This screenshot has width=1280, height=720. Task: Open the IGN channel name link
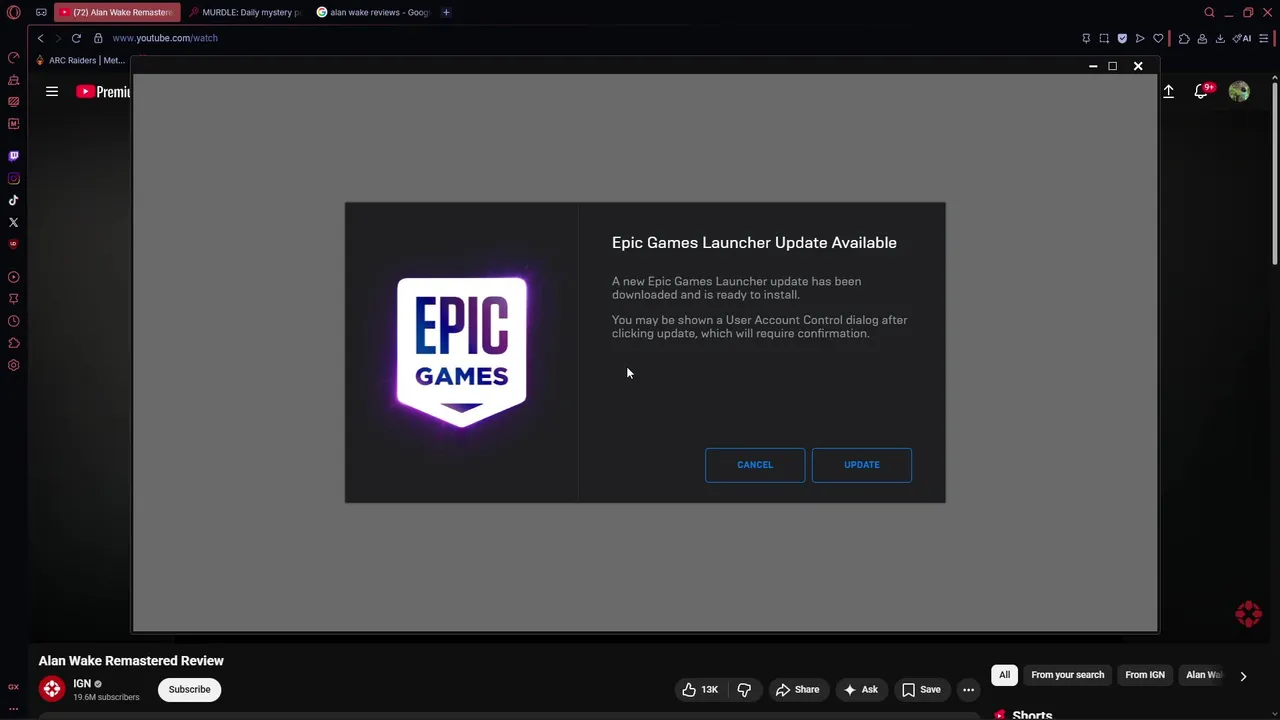point(82,683)
